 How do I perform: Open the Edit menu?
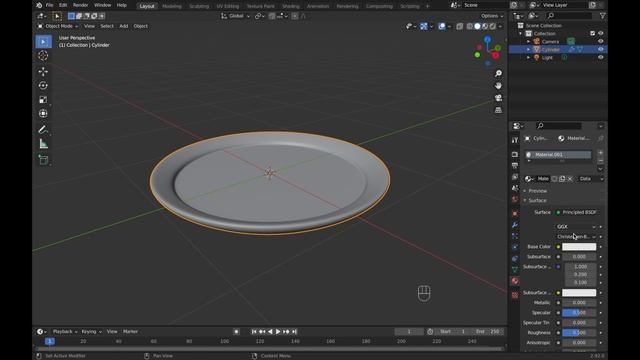coord(63,5)
